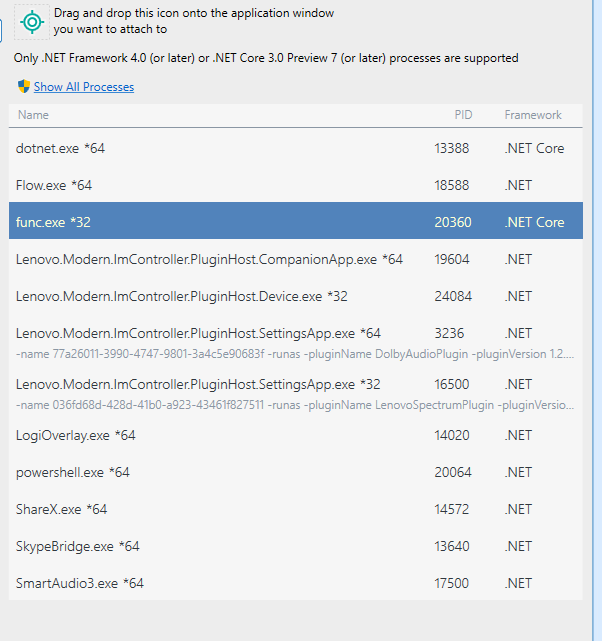Screen dimensions: 602x641
Task: Select the Flow.exe *64 process
Action: [296, 185]
